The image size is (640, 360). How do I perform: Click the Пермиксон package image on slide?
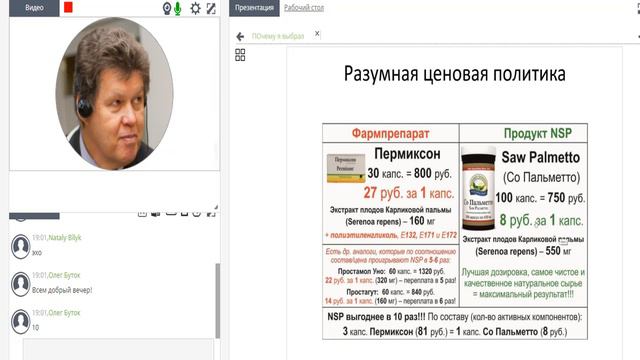coord(346,168)
